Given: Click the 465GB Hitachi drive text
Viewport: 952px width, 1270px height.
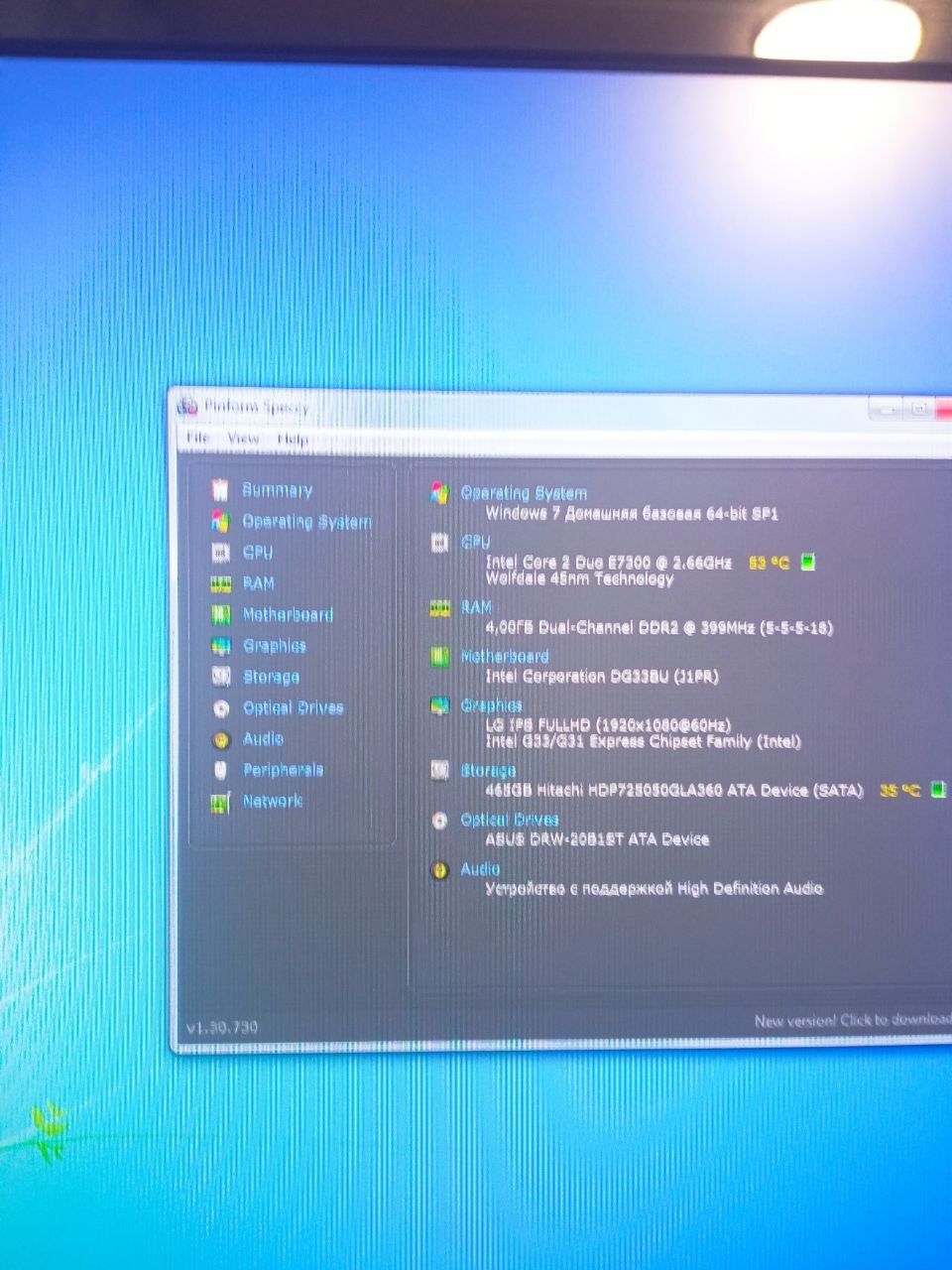Looking at the screenshot, I should (x=674, y=791).
